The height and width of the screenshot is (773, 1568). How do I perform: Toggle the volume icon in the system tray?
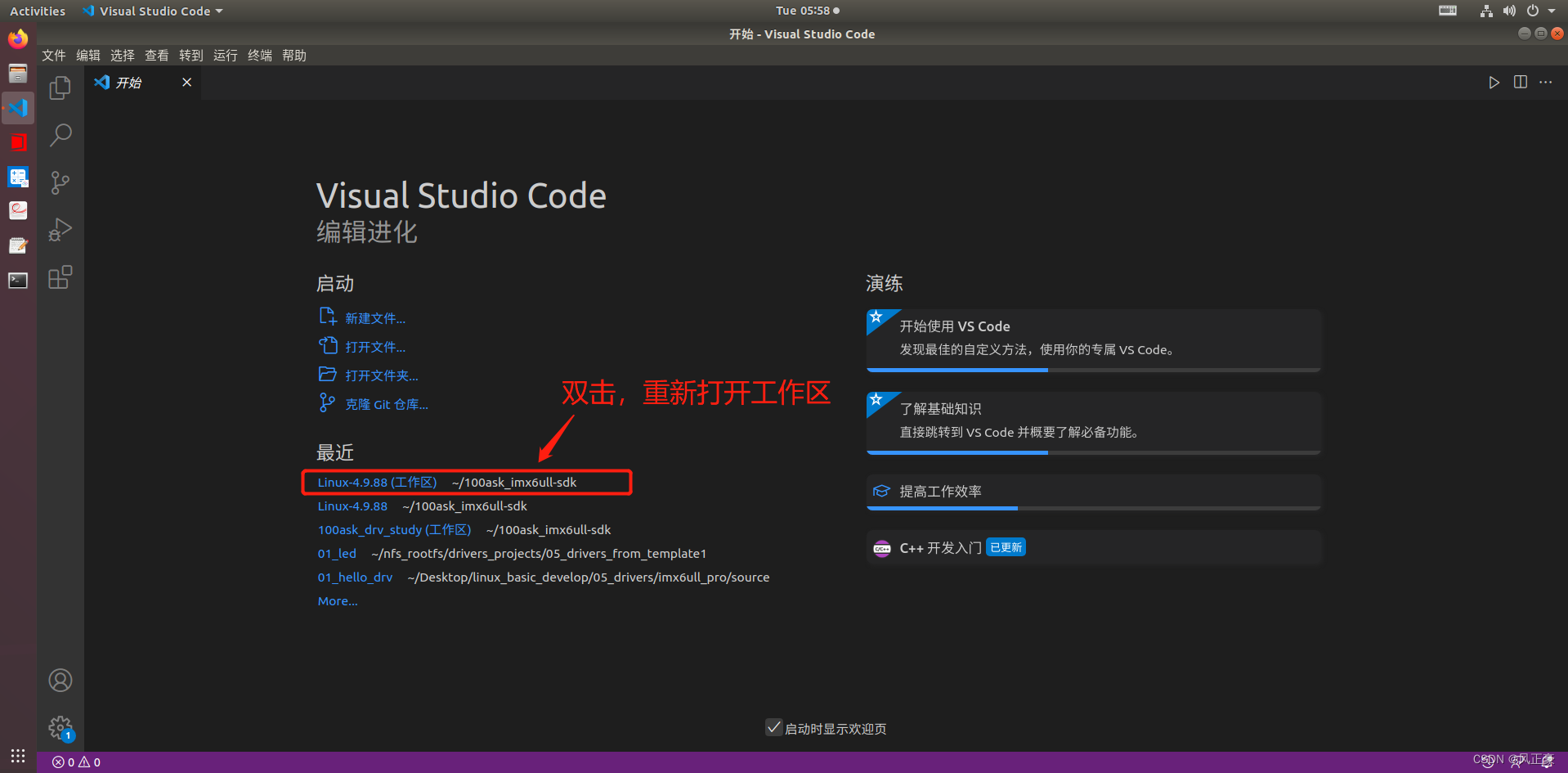[1509, 11]
